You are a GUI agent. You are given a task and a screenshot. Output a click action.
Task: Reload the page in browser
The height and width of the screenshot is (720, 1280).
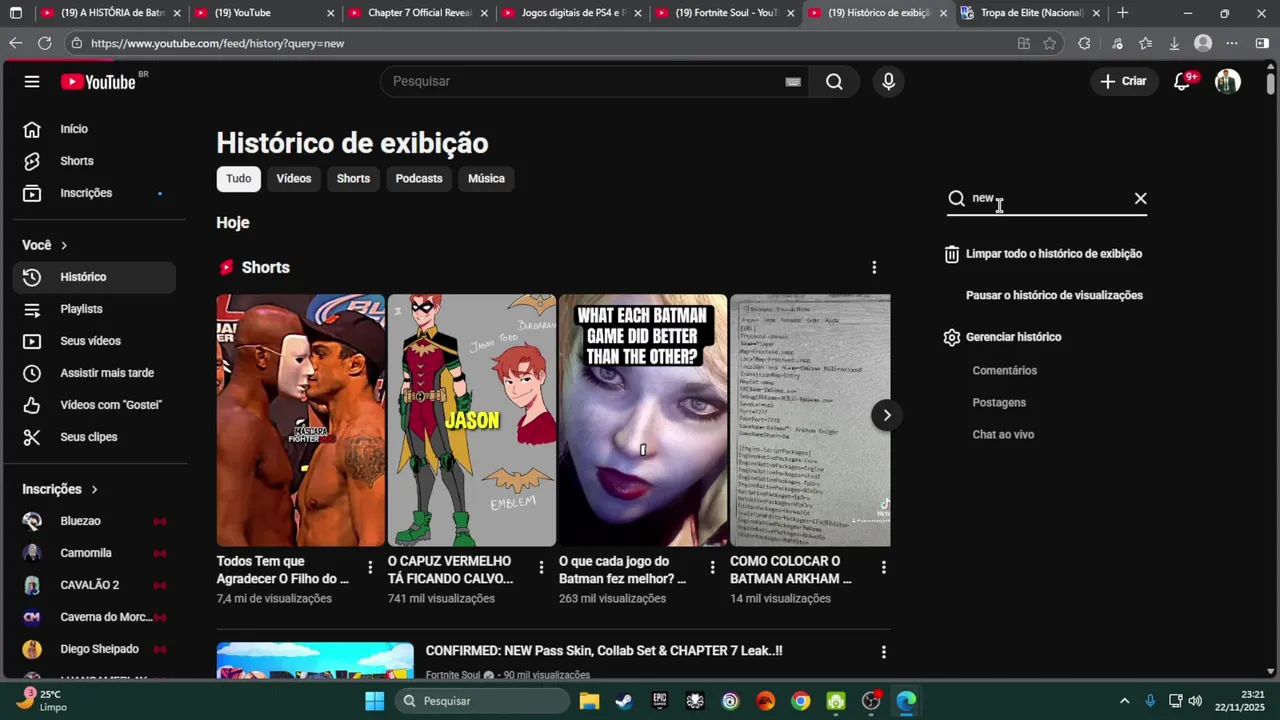(44, 43)
